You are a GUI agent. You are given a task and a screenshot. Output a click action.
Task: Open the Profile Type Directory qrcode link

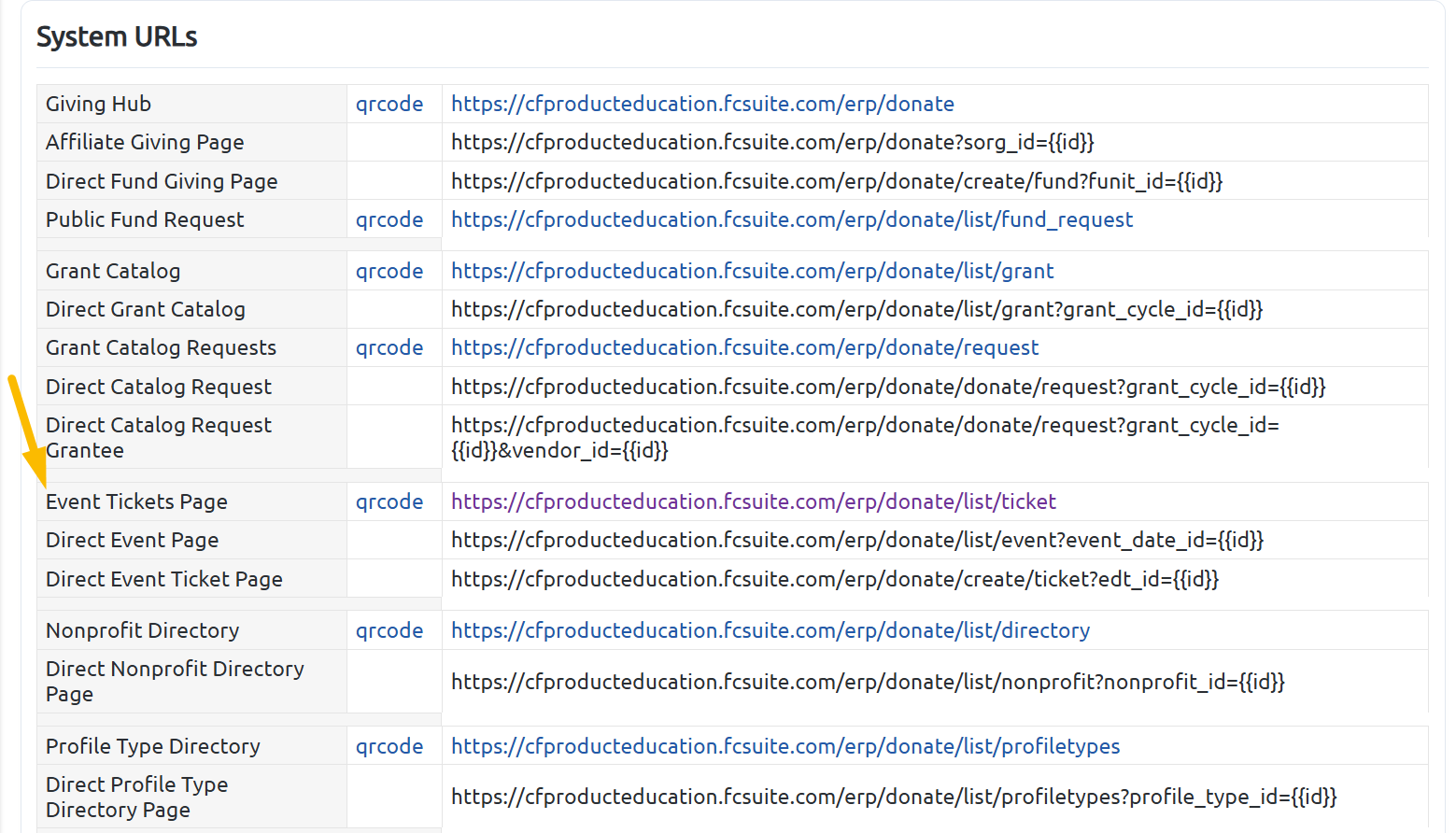pyautogui.click(x=389, y=746)
